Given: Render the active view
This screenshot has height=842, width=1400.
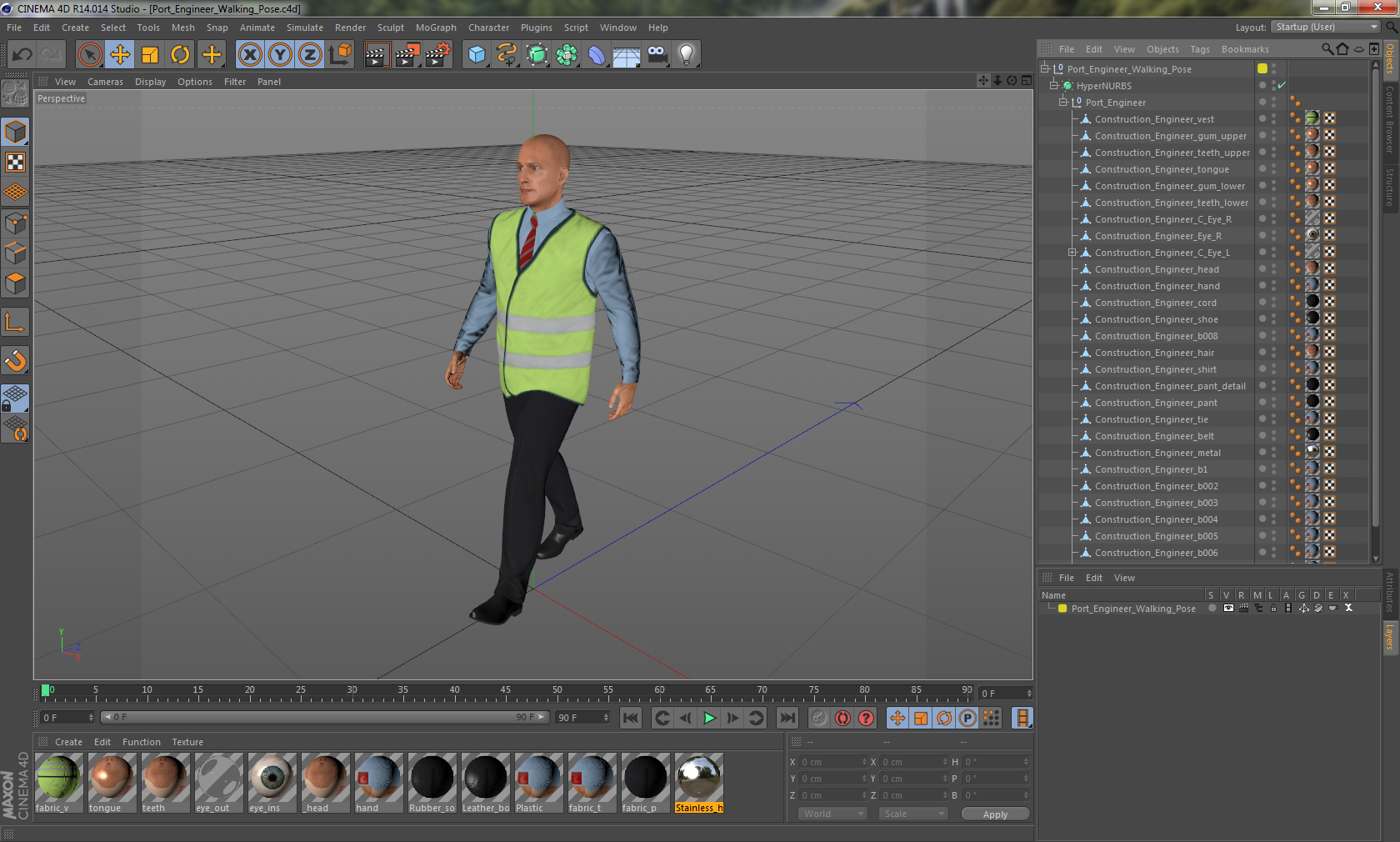Looking at the screenshot, I should 377,55.
